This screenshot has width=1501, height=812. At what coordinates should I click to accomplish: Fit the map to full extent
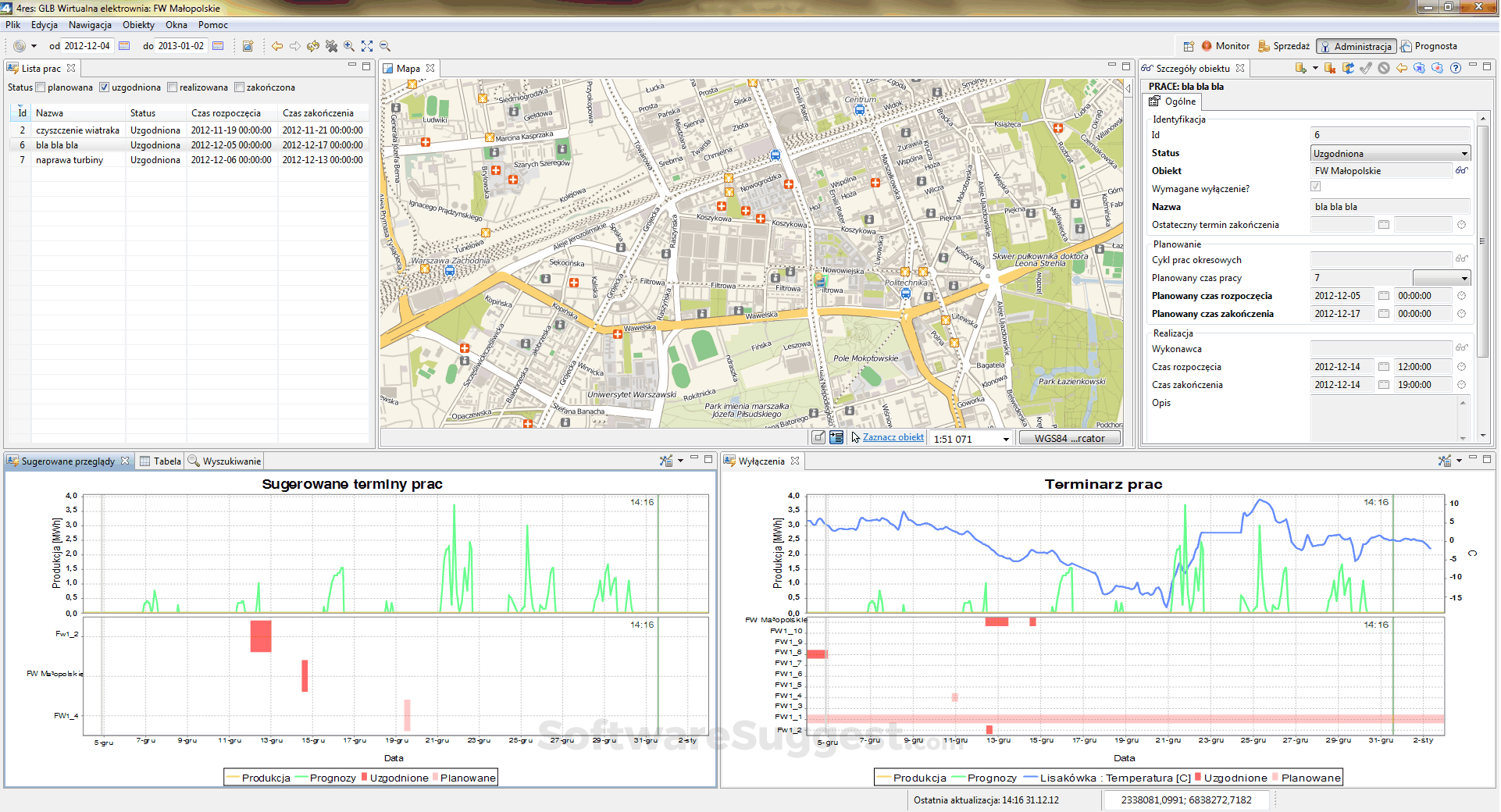point(366,45)
